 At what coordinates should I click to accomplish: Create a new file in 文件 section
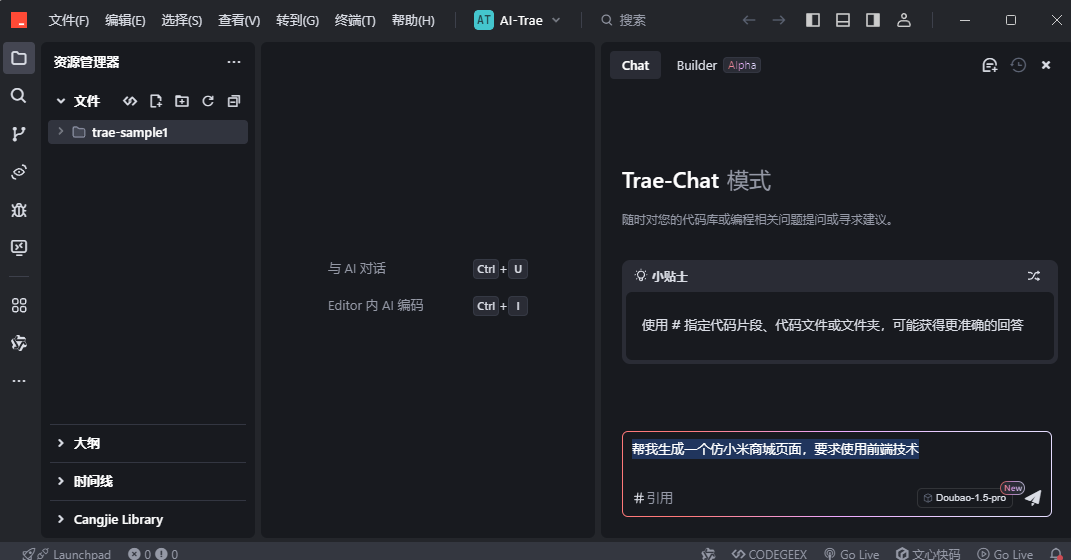point(156,101)
